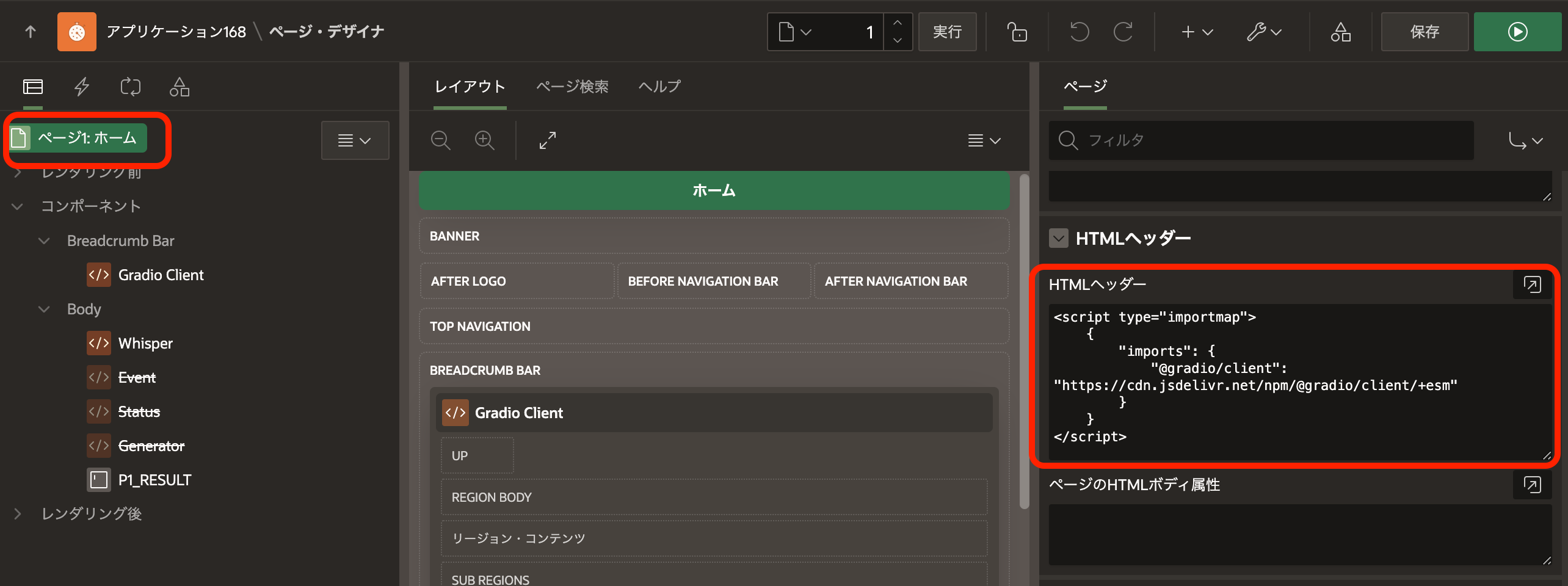Open the utilities wrench menu
Screen dimensions: 1568x586
click(1264, 32)
